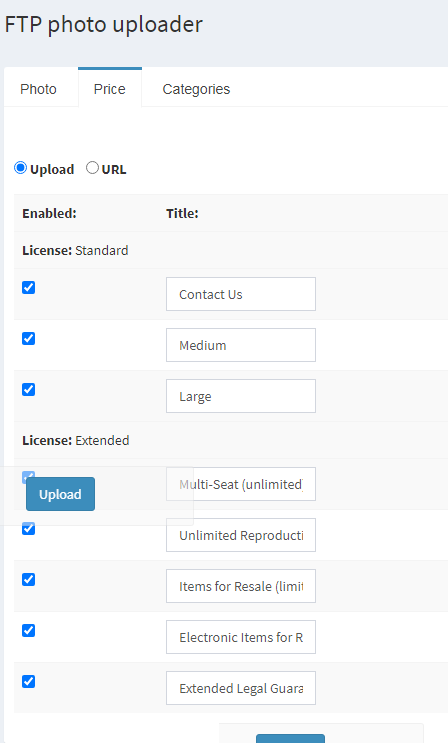Switch to the Photo tab
This screenshot has width=448, height=743.
click(38, 89)
